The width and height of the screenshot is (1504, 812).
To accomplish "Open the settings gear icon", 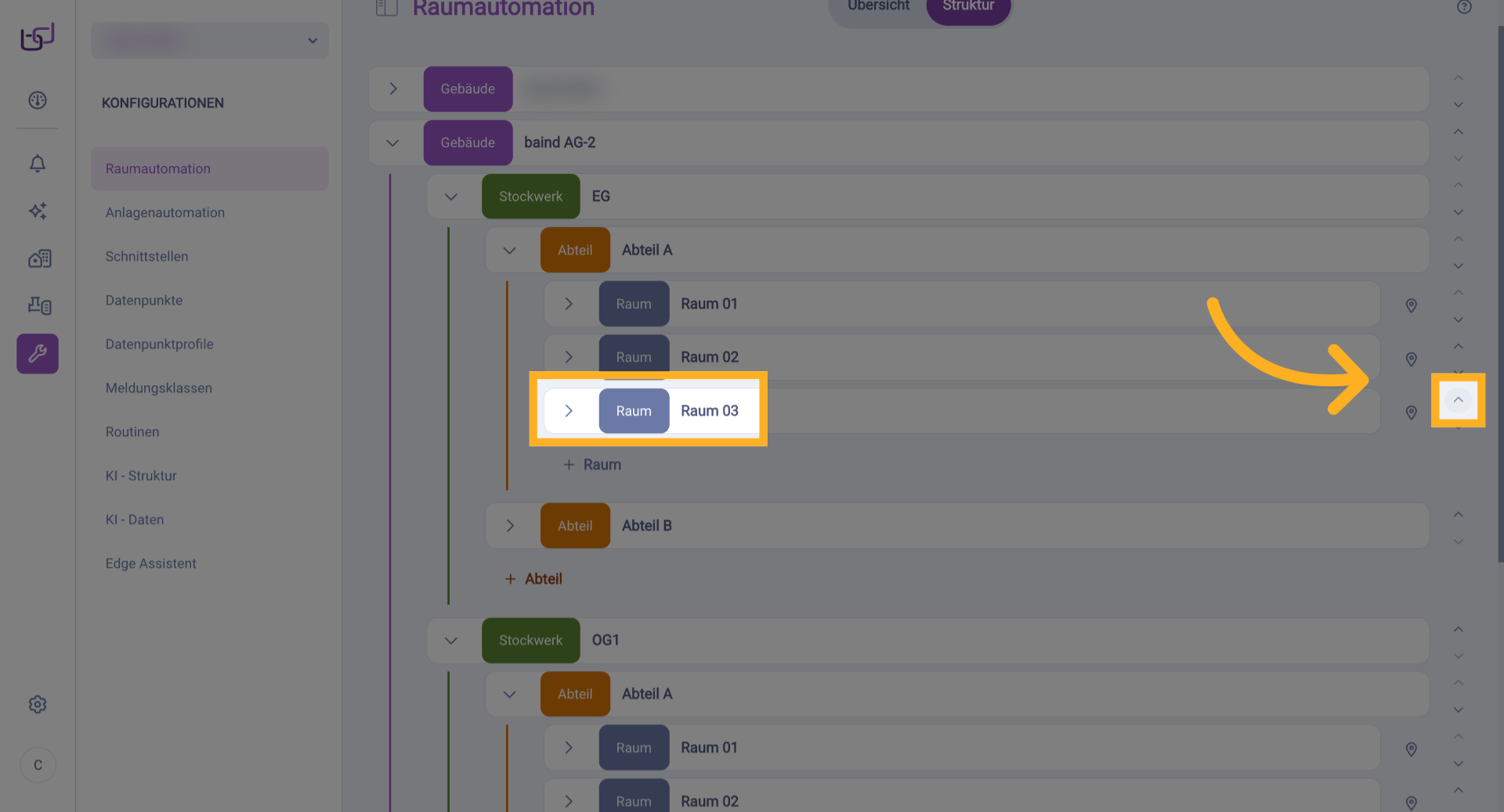I will [38, 705].
